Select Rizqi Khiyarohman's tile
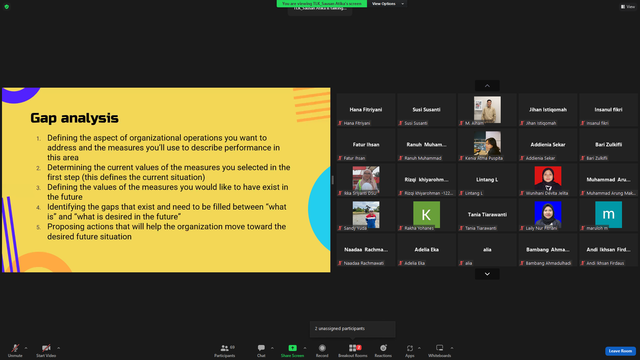Viewport: 640px width, 360px height. (x=426, y=180)
